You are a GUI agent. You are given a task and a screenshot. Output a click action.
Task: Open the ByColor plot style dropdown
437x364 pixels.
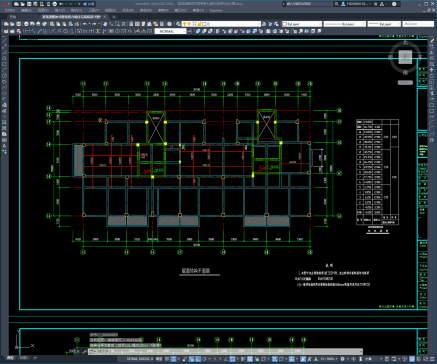click(418, 24)
